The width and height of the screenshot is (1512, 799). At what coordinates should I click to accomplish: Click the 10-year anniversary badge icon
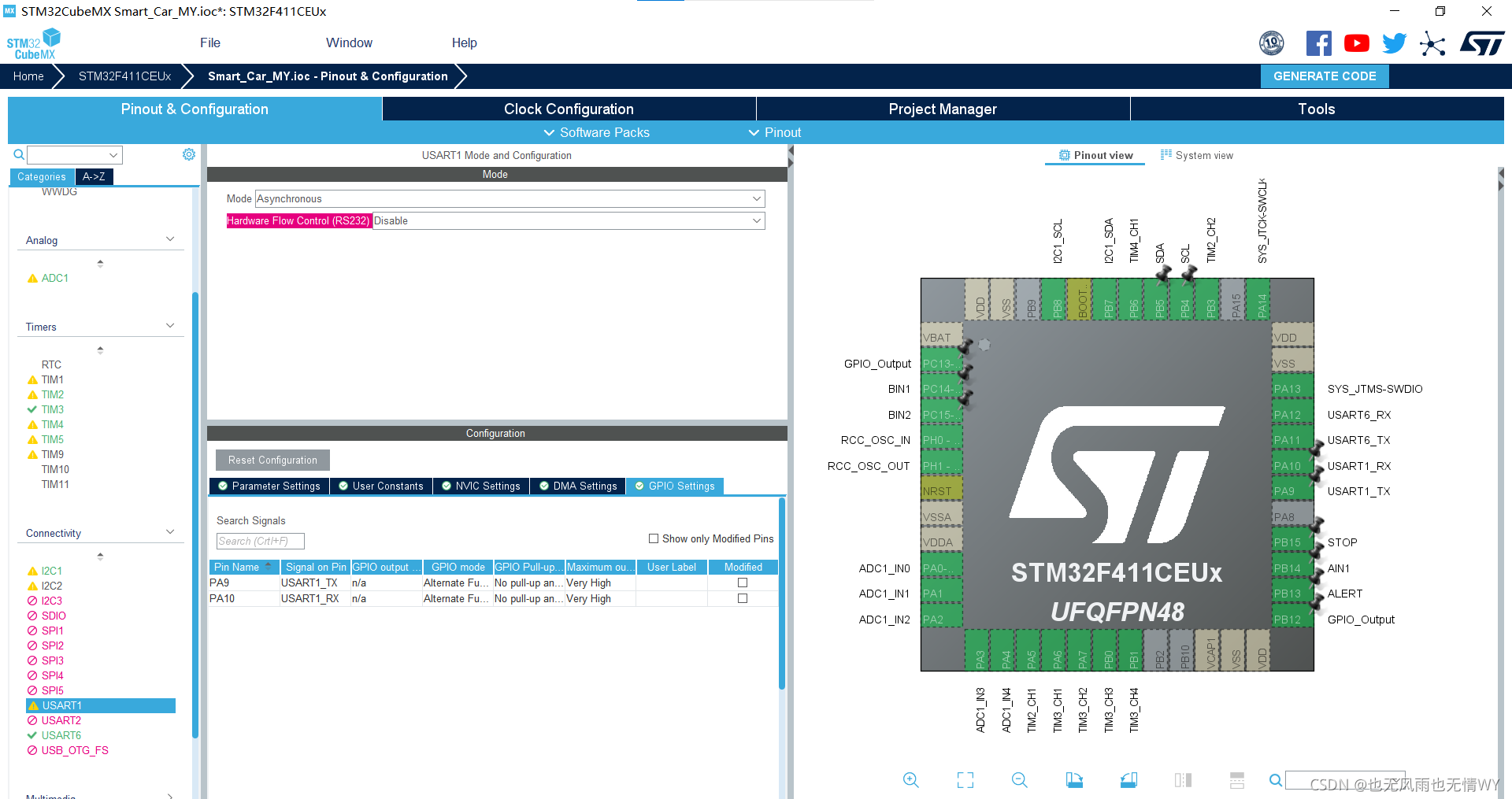(x=1271, y=43)
